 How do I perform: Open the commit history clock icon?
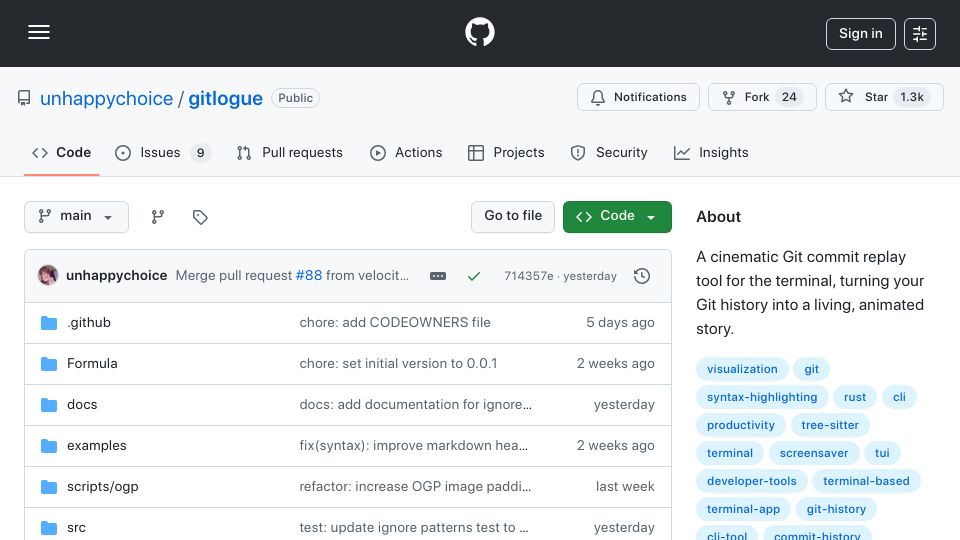click(x=642, y=276)
